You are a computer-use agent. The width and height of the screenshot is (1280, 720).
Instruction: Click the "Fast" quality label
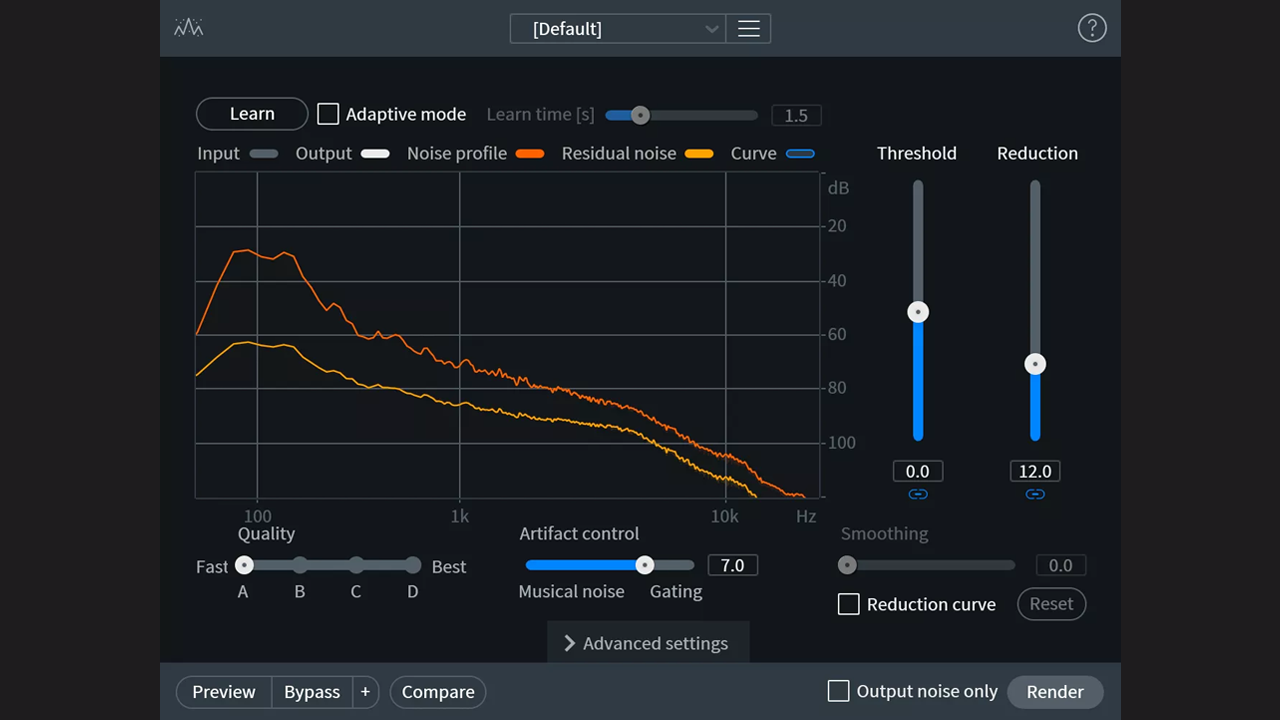pos(212,567)
